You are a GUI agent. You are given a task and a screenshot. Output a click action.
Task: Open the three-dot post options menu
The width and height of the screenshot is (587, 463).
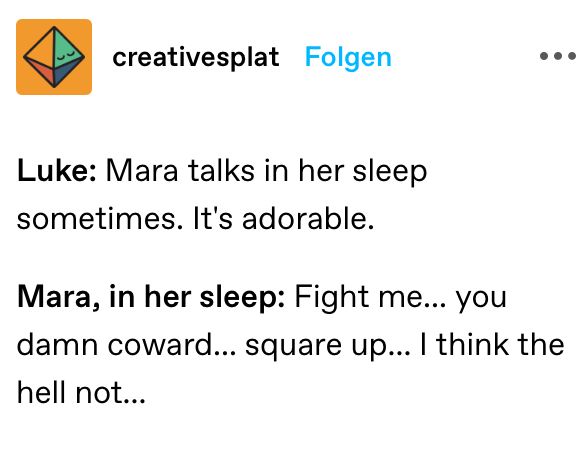click(x=558, y=56)
